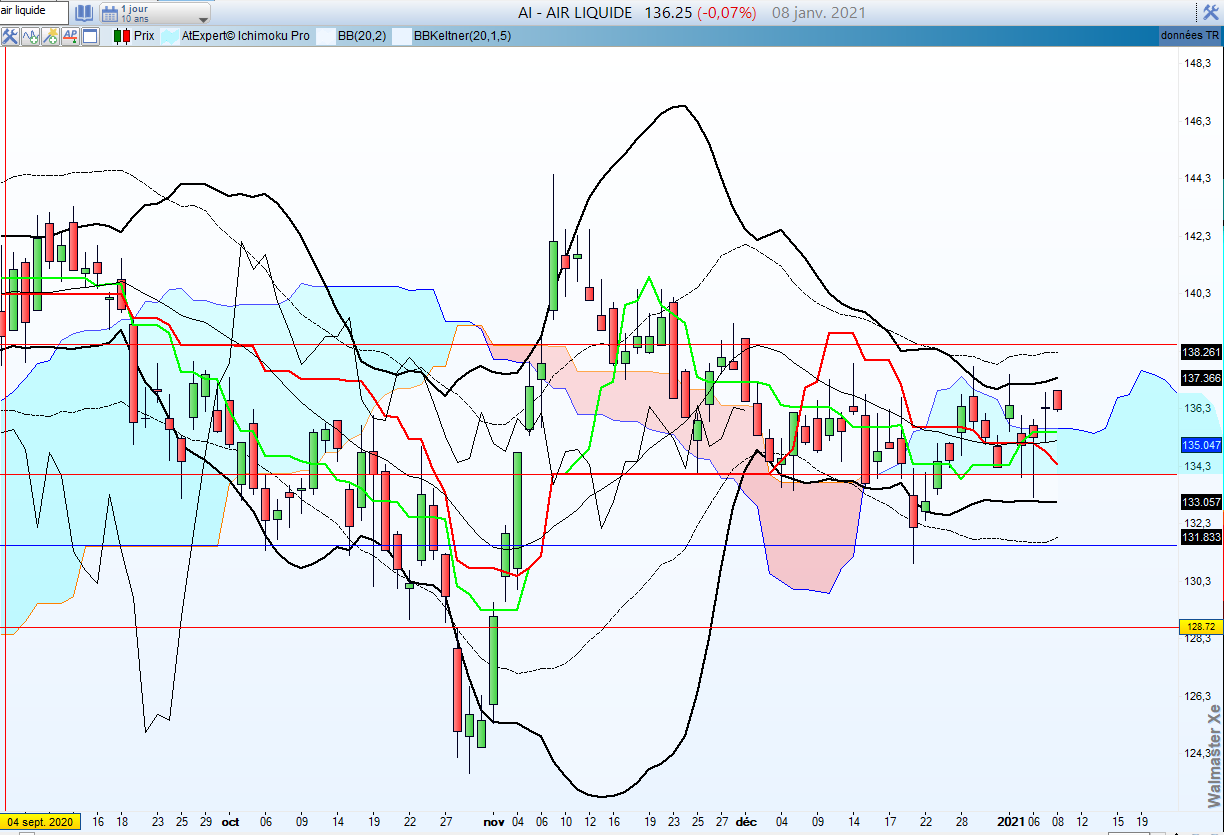Image resolution: width=1224 pixels, height=835 pixels.
Task: Click the 138.261 price label
Action: click(1201, 352)
